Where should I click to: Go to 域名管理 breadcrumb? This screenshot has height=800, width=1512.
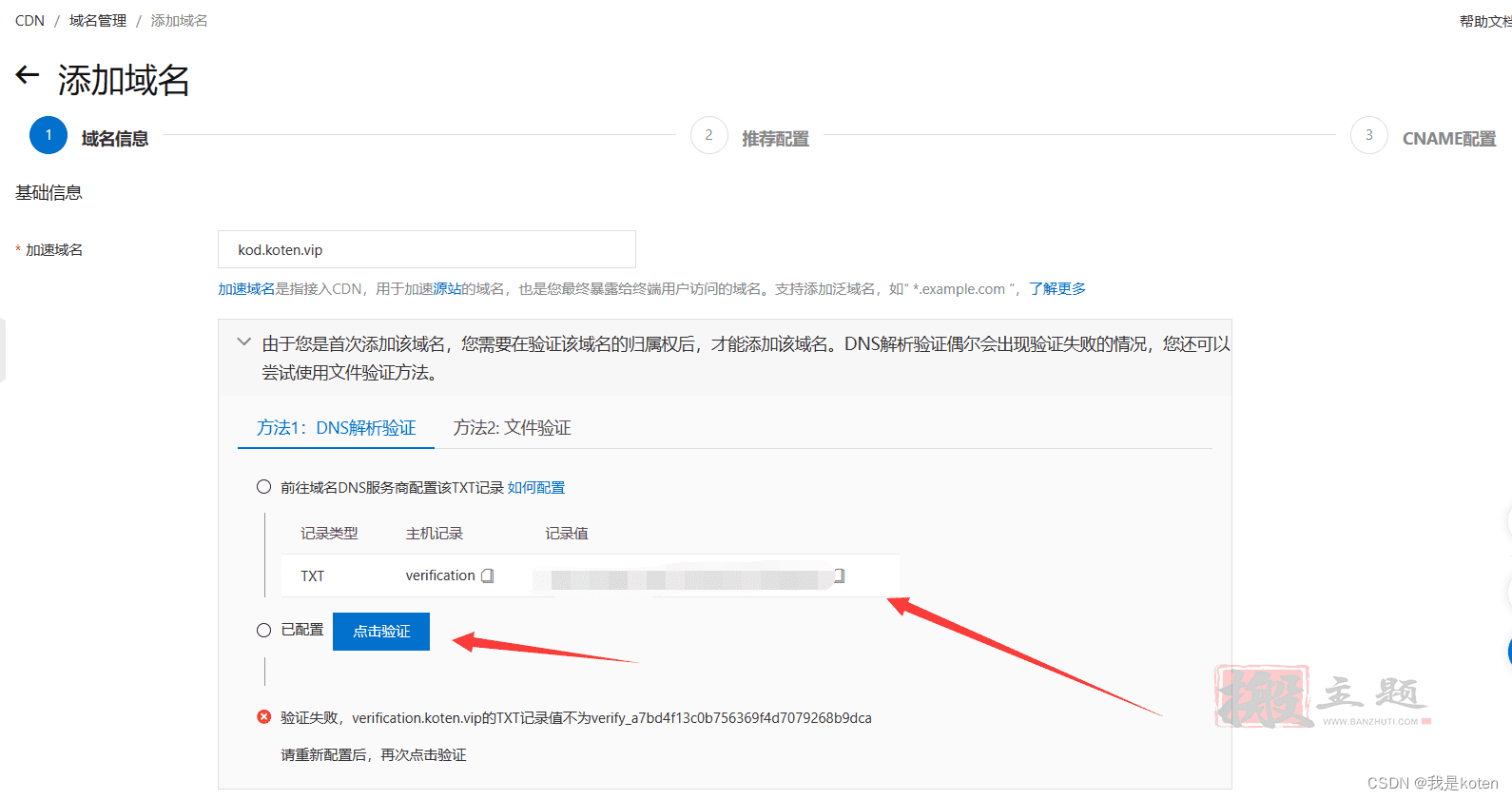pos(98,21)
